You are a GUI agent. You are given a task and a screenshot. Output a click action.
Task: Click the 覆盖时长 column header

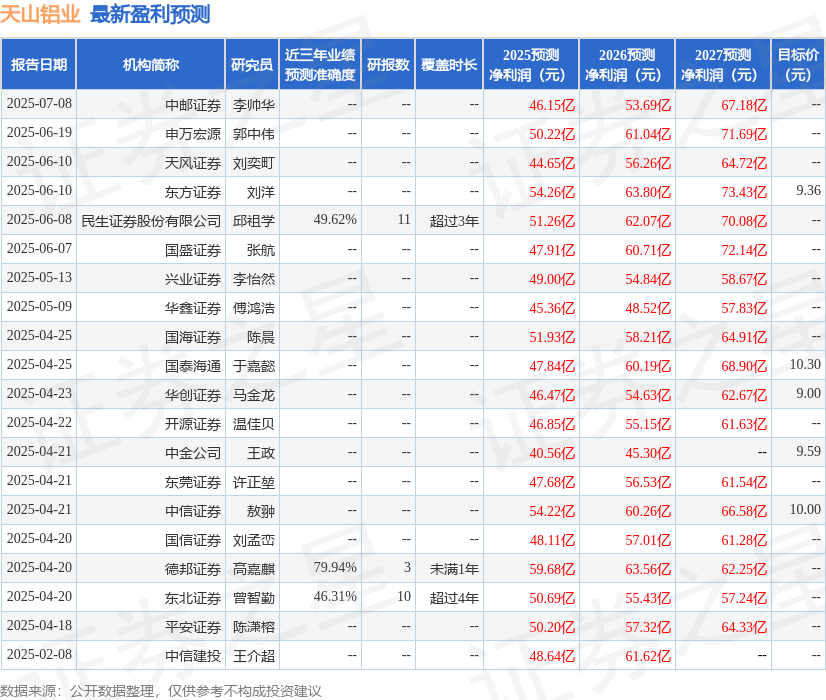451,62
